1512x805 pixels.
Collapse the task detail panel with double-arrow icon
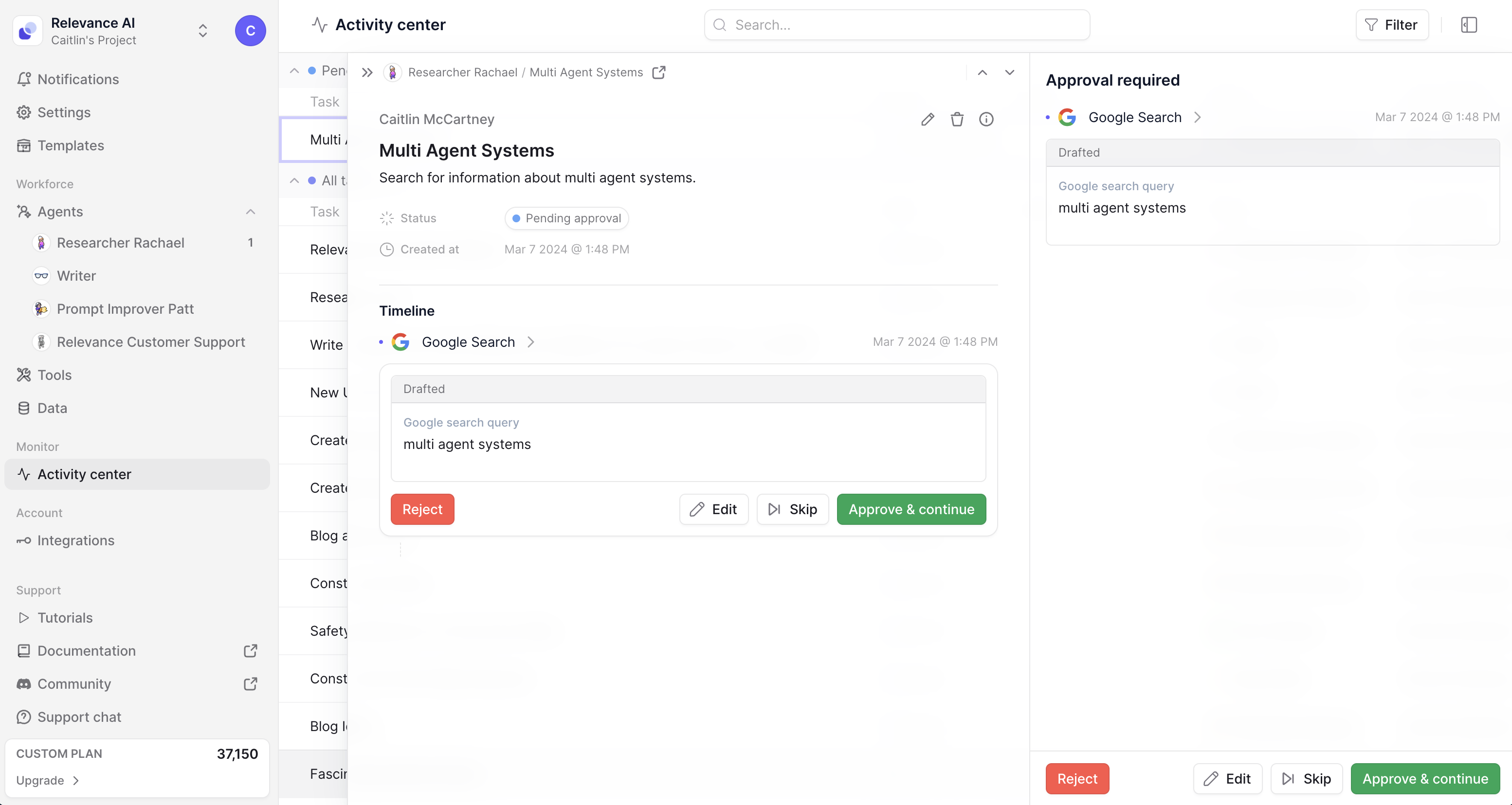tap(367, 72)
